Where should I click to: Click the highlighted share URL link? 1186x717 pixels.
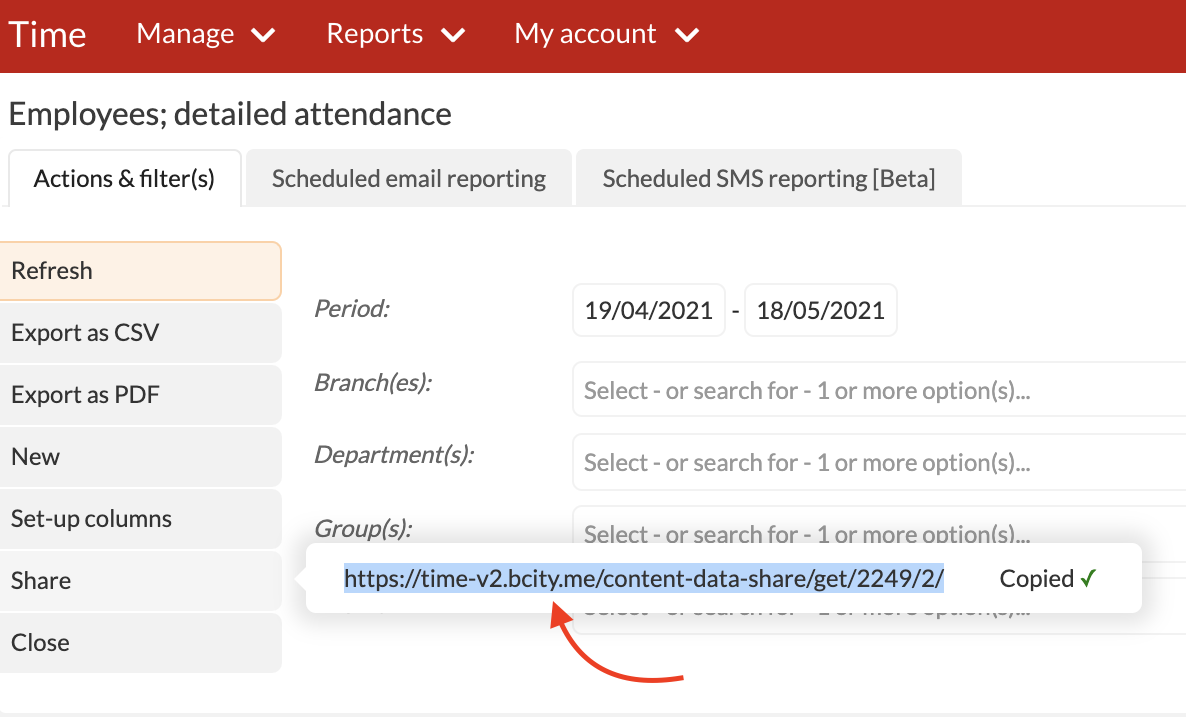click(644, 579)
